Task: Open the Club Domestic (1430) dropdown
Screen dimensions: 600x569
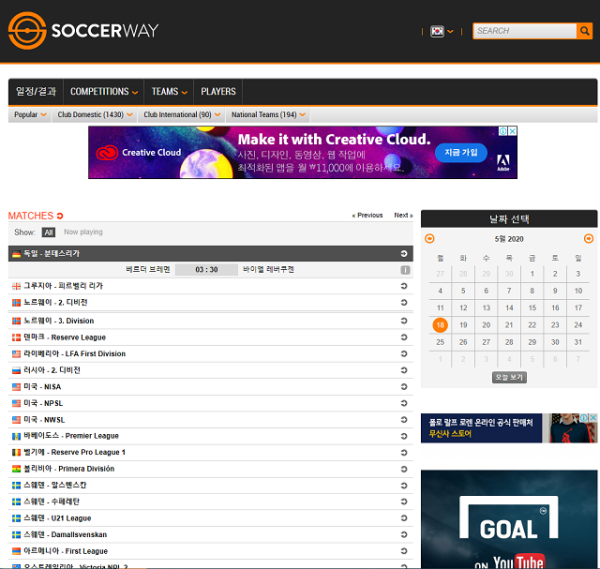Action: click(96, 115)
